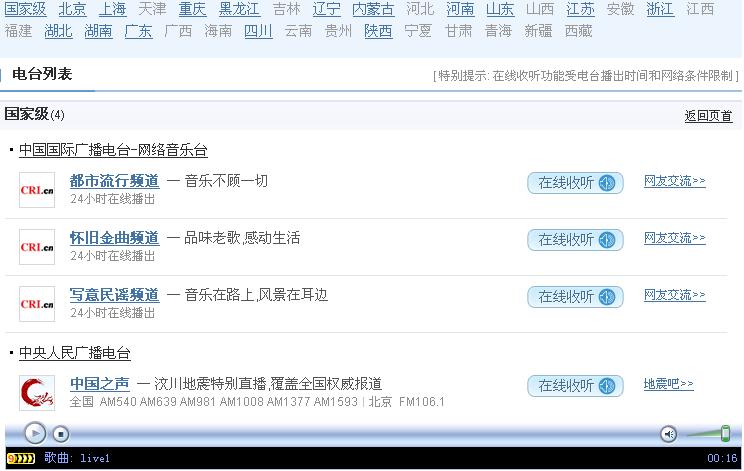744x471 pixels.
Task: Mute audio with the speaker icon
Action: [x=669, y=434]
